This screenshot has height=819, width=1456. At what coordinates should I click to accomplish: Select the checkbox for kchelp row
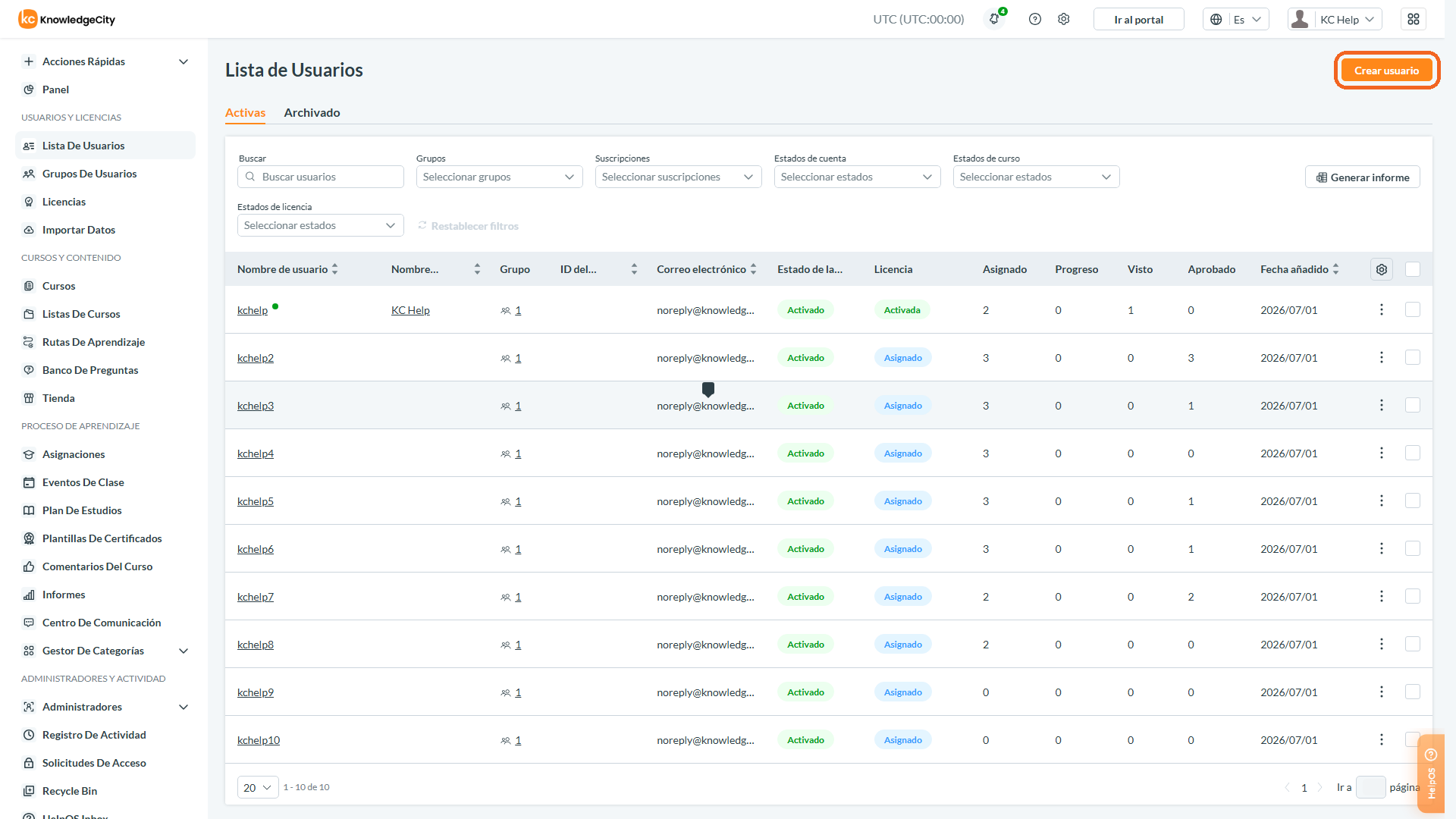pyautogui.click(x=1413, y=309)
